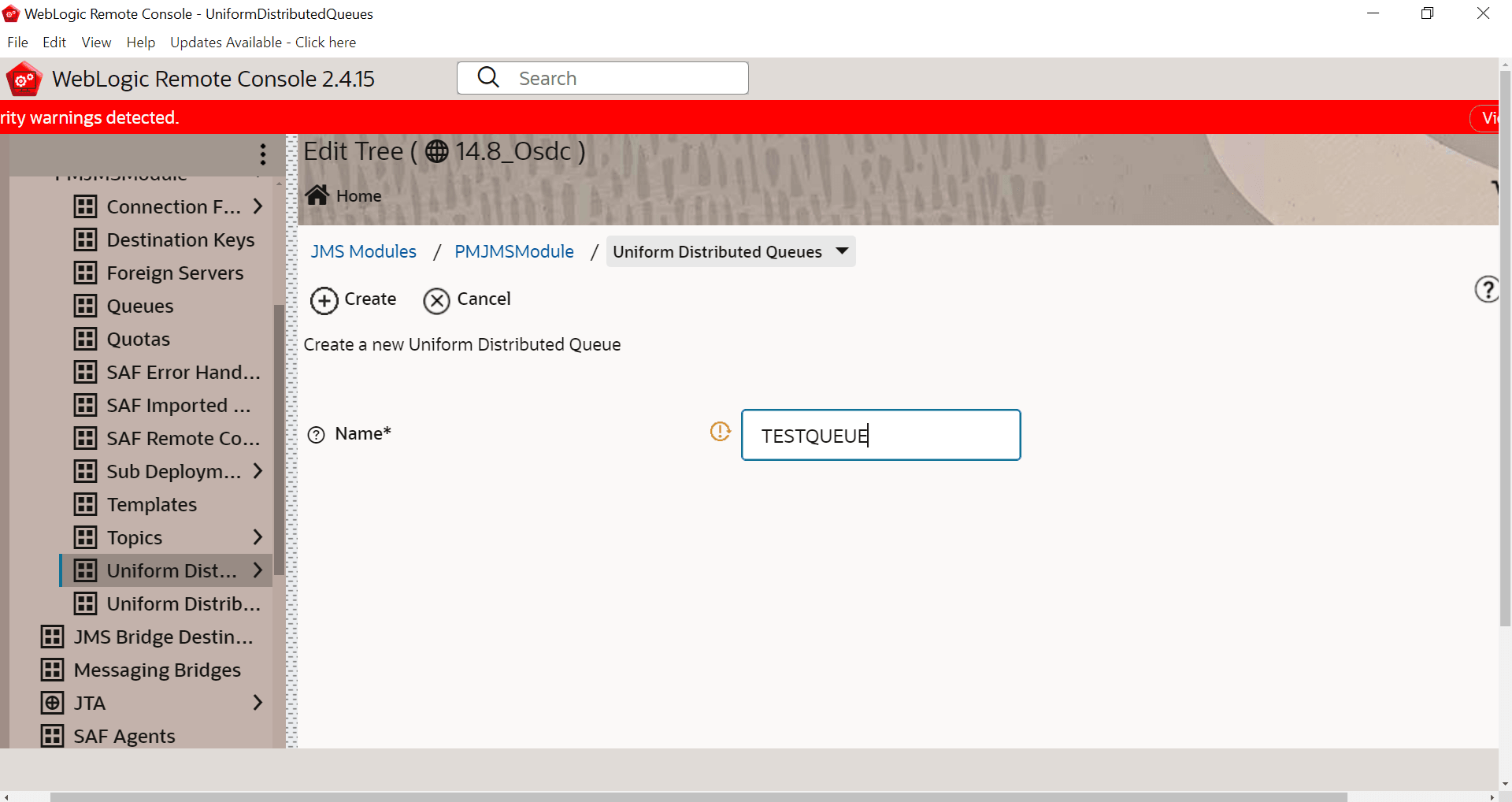Click the Destination Keys node icon

(x=85, y=239)
